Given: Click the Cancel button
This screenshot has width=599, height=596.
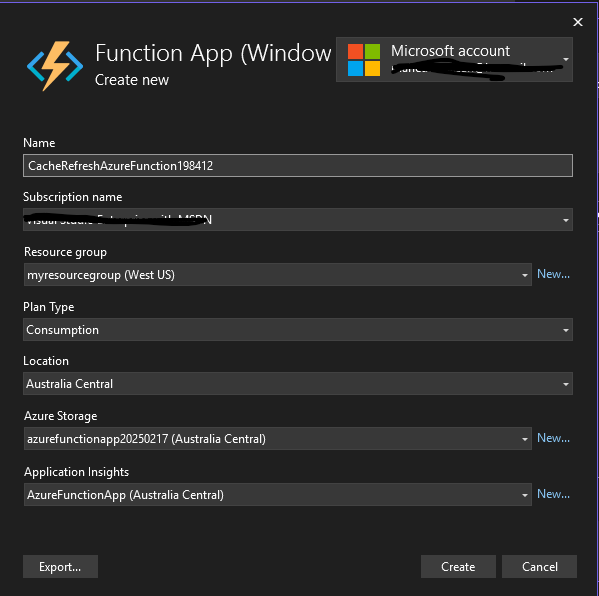Looking at the screenshot, I should tap(539, 567).
